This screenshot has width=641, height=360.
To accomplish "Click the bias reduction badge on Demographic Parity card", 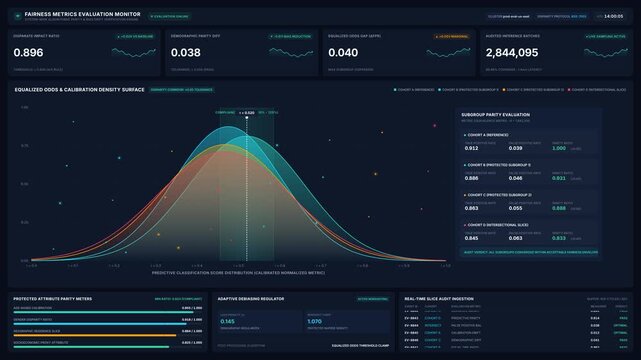I will (291, 36).
